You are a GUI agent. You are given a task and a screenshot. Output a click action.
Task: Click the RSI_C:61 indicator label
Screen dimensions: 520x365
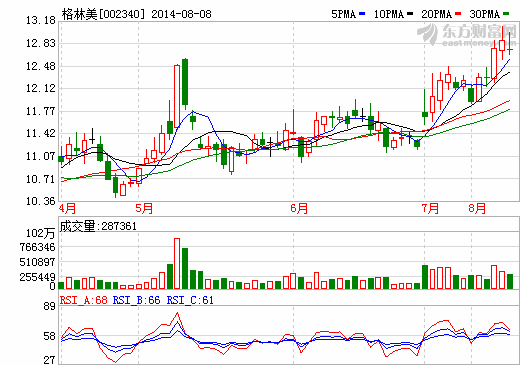(190, 300)
